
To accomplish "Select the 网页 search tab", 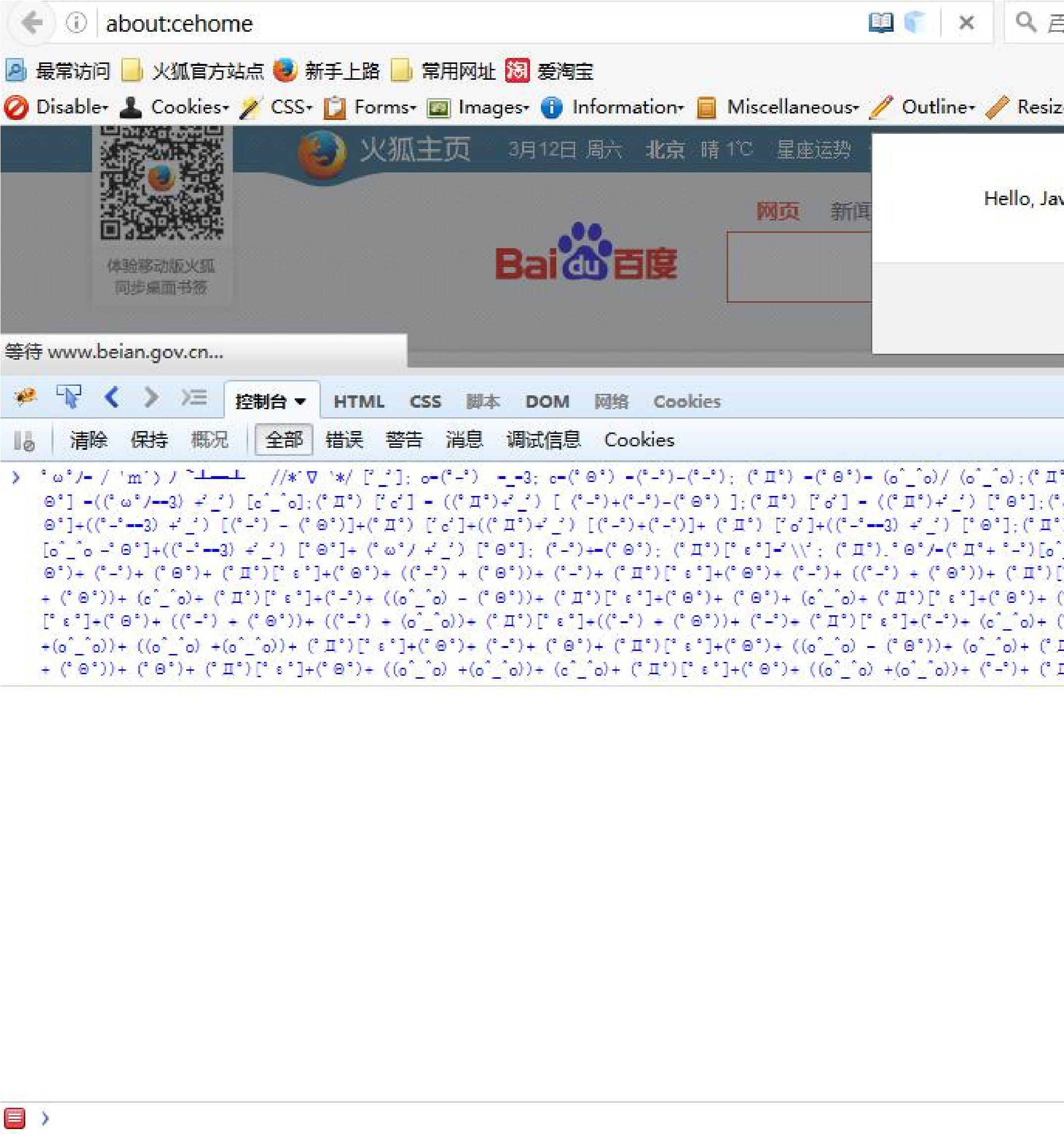I will [777, 211].
